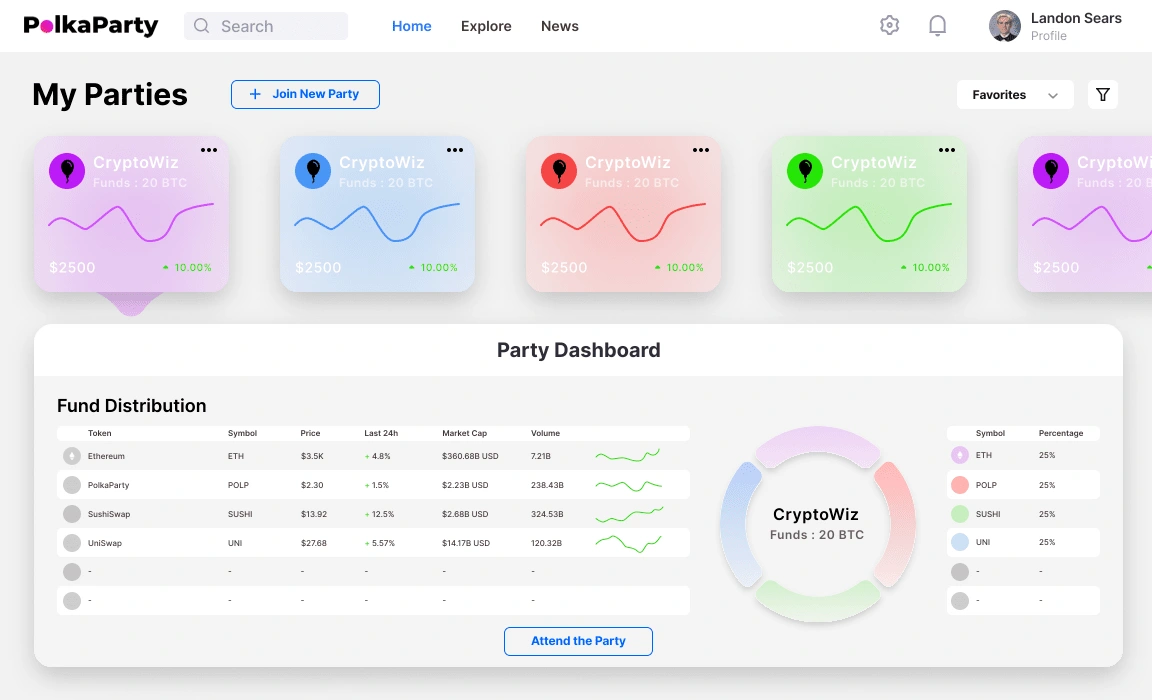Click UniSwap row sparkline chart
The height and width of the screenshot is (700, 1152).
628,544
